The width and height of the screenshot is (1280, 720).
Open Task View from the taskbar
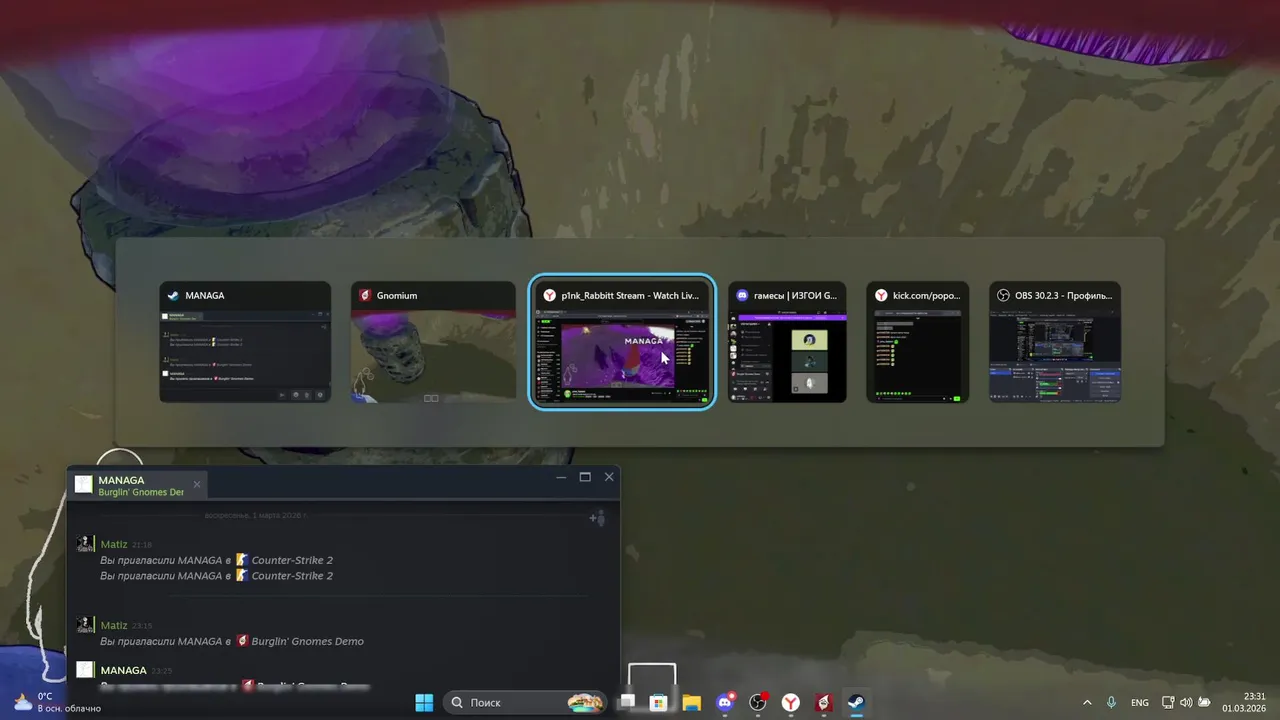(626, 702)
